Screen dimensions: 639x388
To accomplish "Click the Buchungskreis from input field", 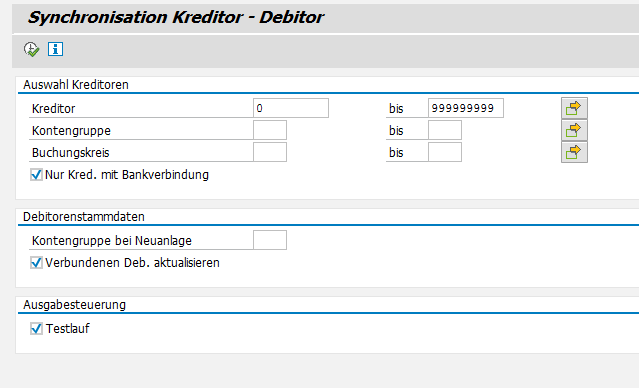I will click(x=270, y=152).
